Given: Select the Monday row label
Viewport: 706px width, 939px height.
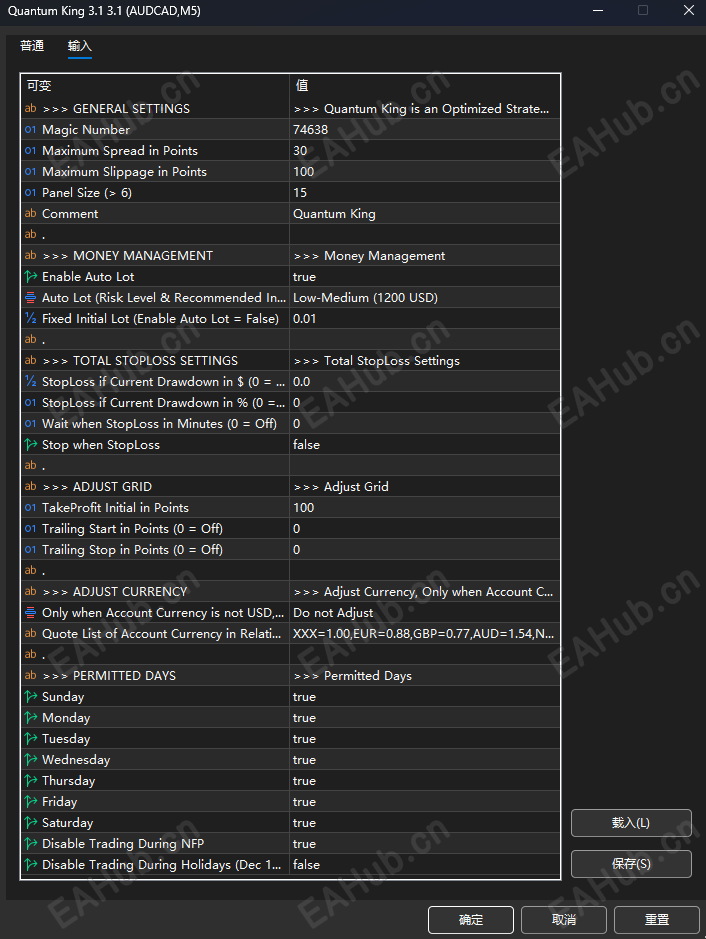Looking at the screenshot, I should coord(66,717).
